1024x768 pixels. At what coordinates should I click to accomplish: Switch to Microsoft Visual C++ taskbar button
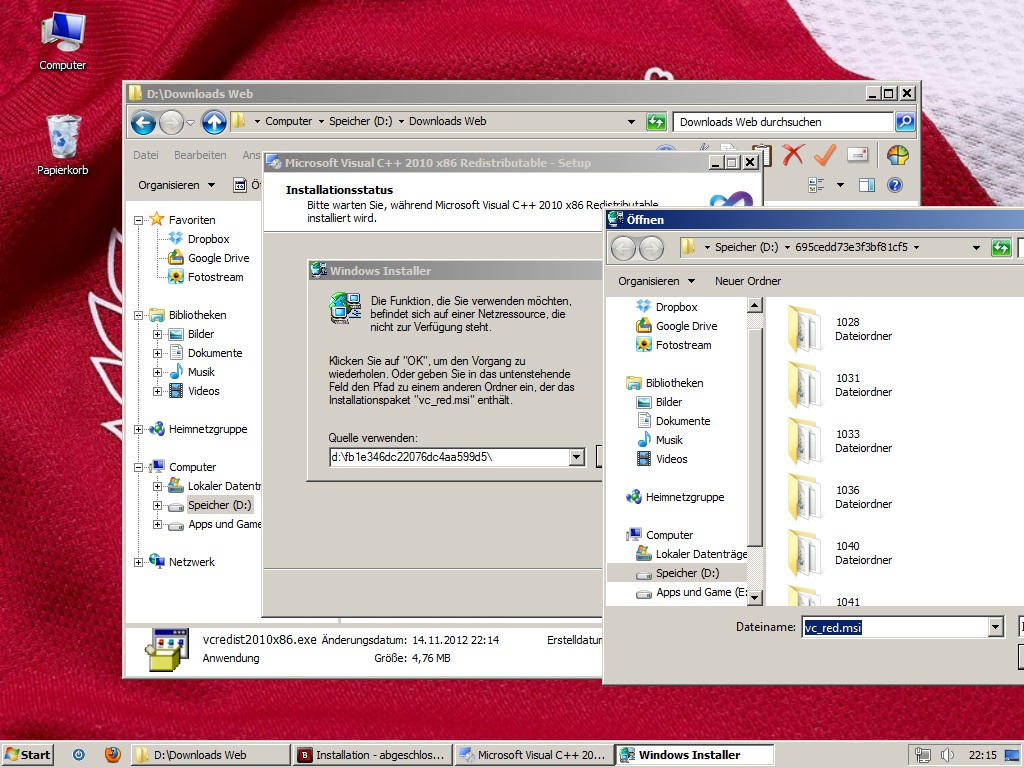pos(534,754)
